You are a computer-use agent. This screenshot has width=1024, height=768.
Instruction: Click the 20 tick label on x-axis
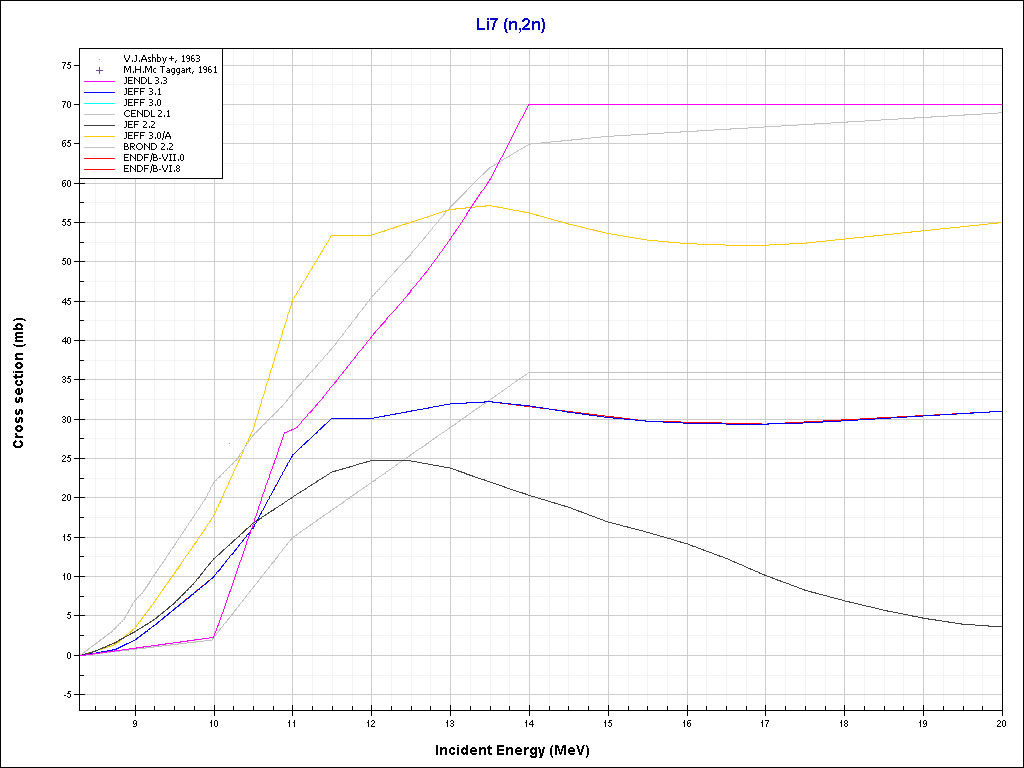1001,721
